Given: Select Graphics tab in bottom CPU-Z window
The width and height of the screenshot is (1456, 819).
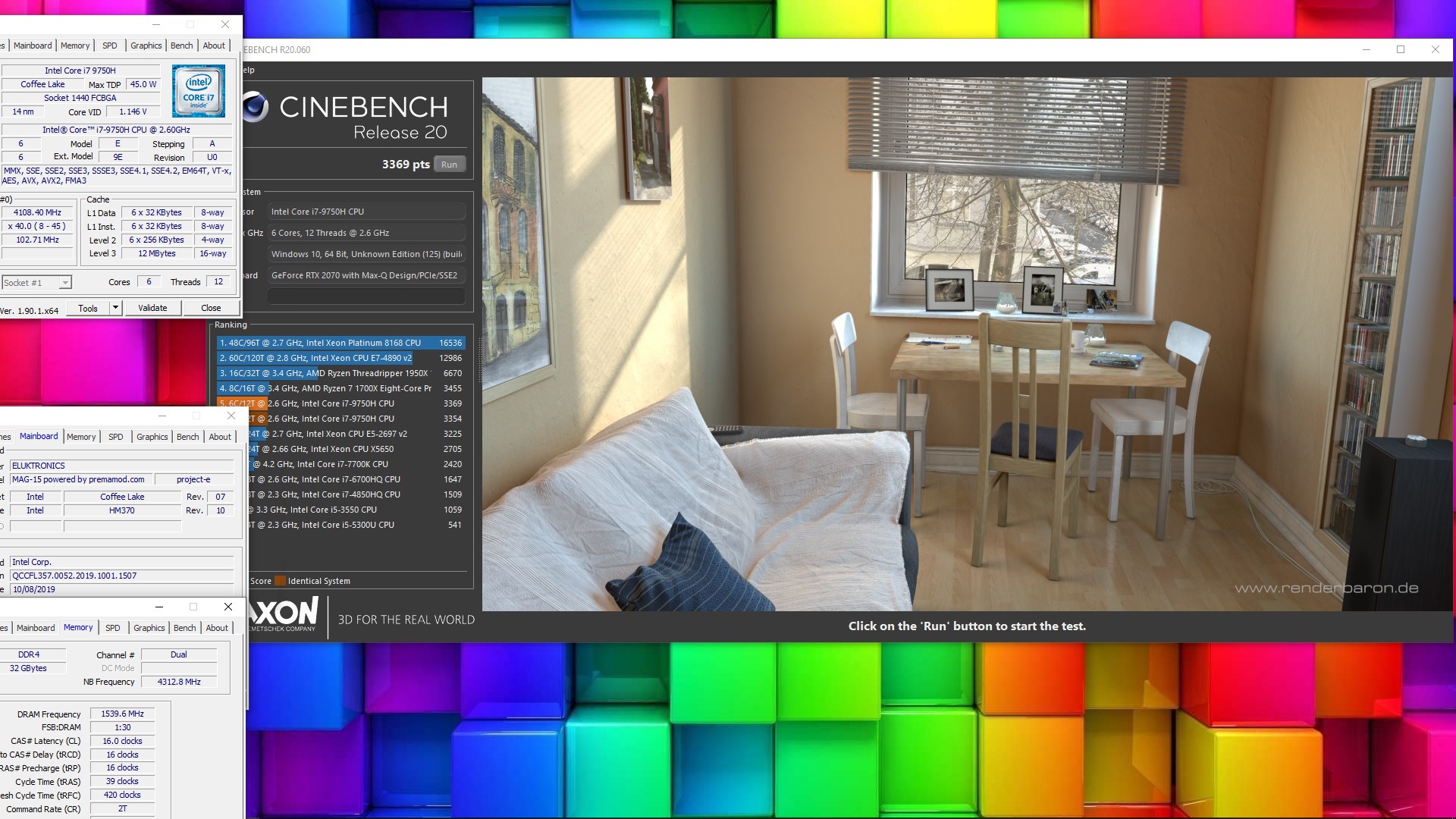Looking at the screenshot, I should pos(149,628).
